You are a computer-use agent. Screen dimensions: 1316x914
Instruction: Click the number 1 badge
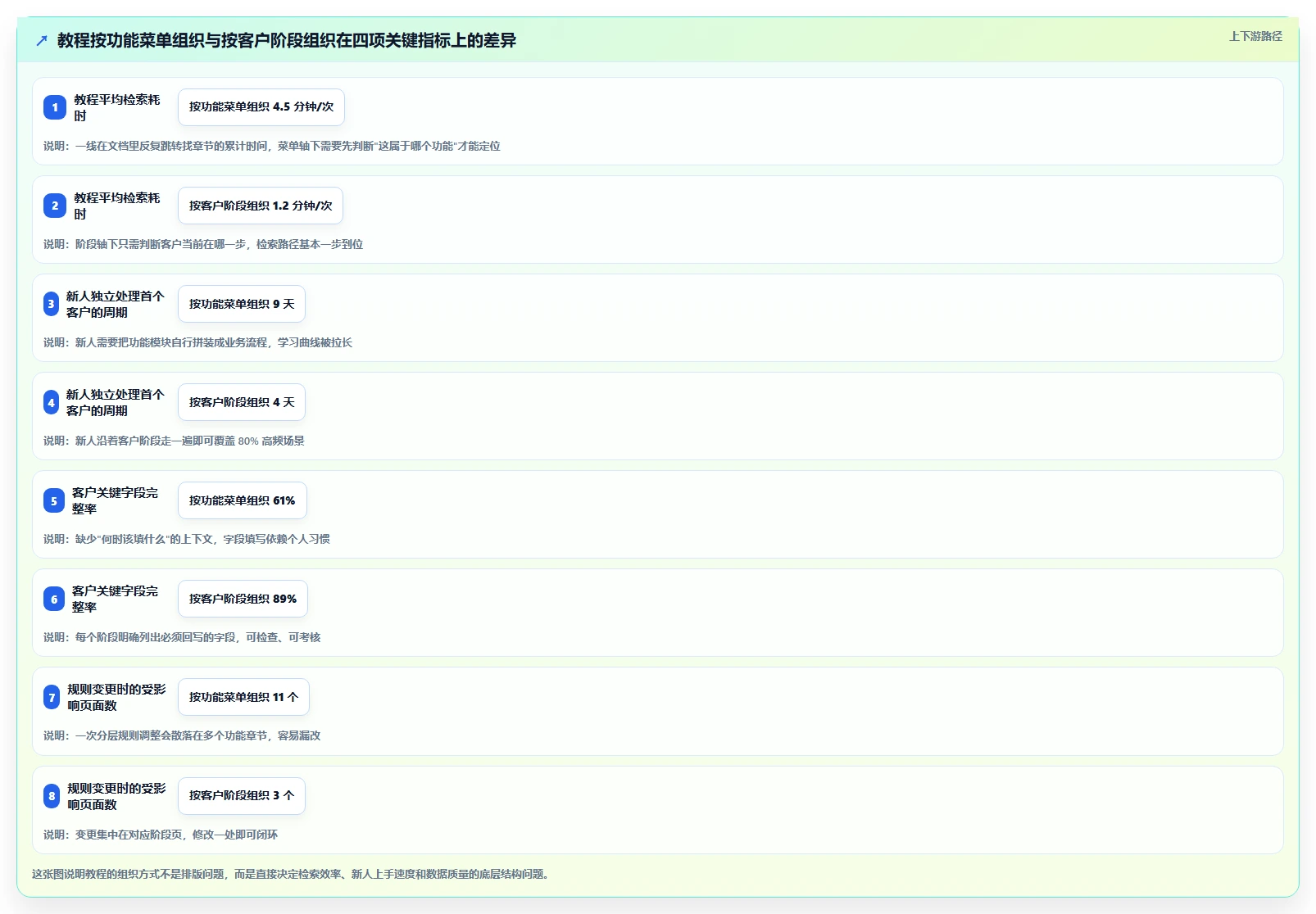point(55,107)
